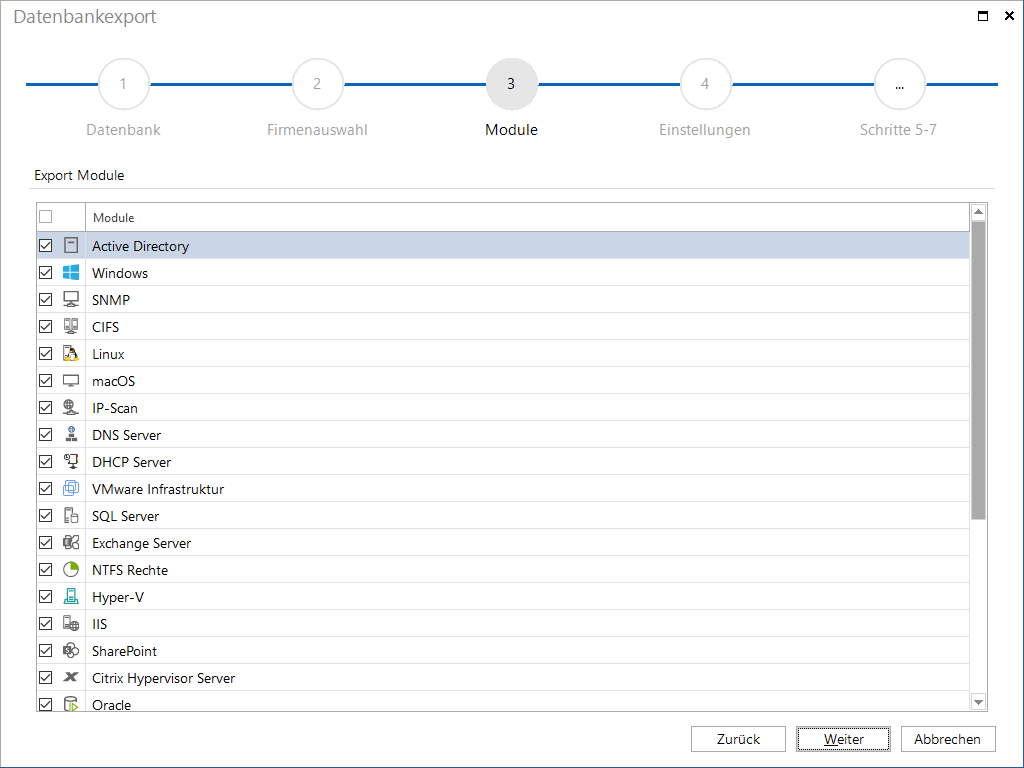This screenshot has height=768, width=1024.
Task: Go to step 1 Datenbank
Action: tap(123, 84)
